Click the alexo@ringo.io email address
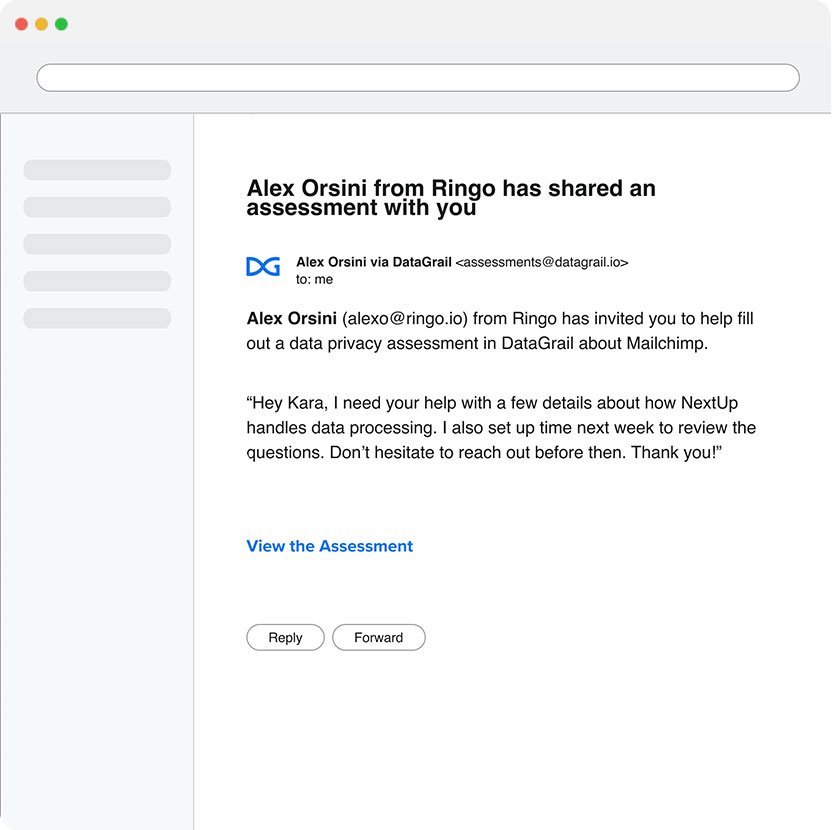832x830 pixels. 405,319
